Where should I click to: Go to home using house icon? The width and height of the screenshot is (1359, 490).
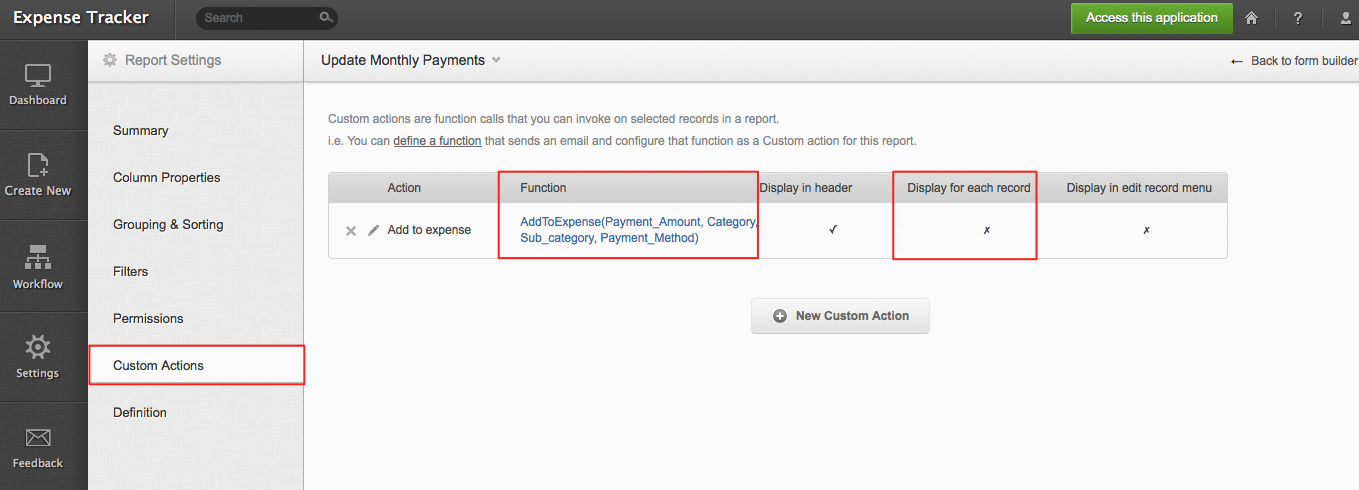[x=1251, y=18]
